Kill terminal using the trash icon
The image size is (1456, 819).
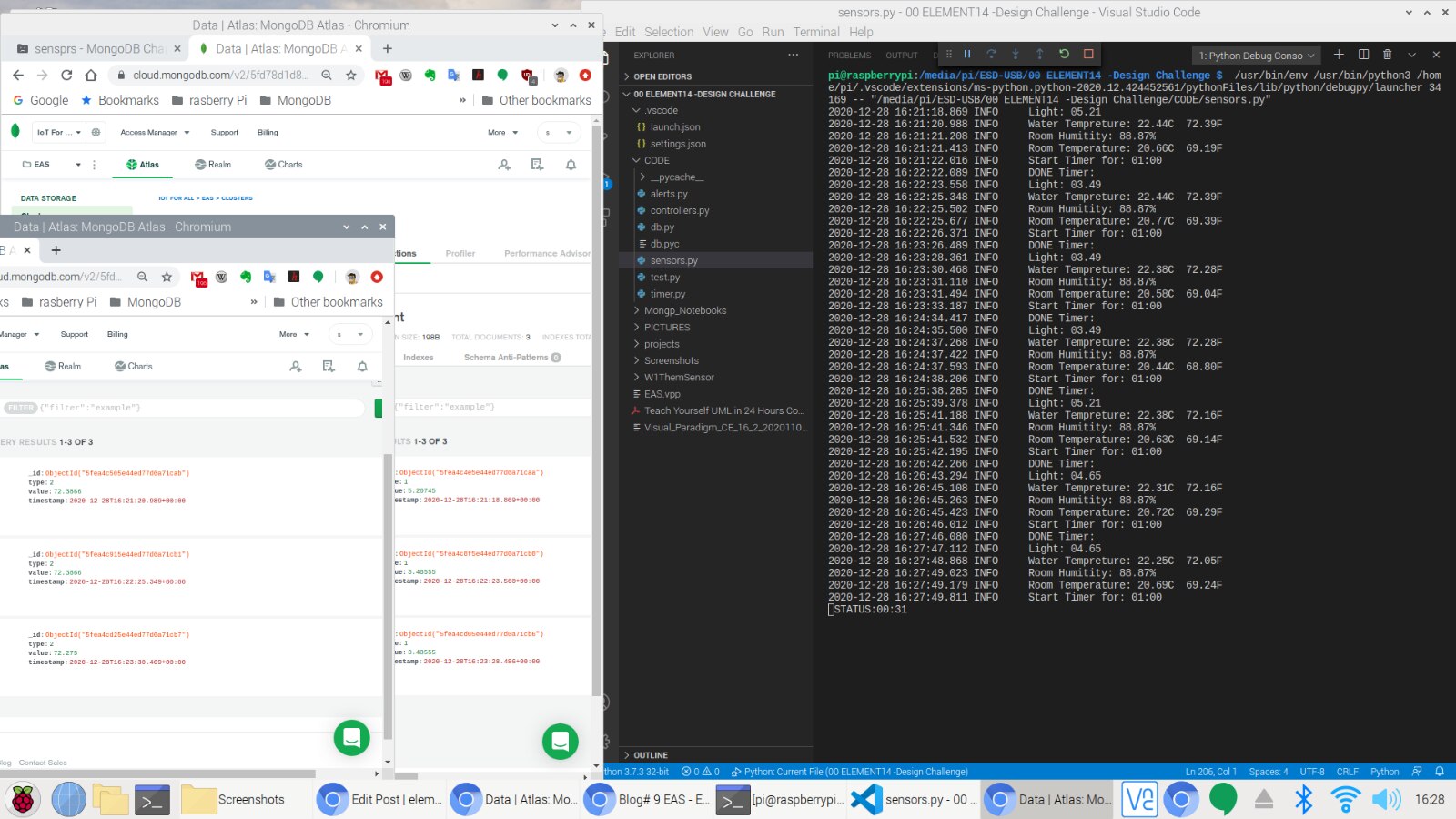click(1387, 55)
